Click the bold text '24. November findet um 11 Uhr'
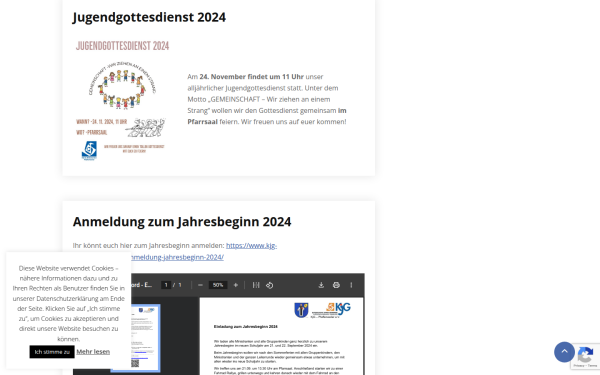This screenshot has width=600, height=375. [x=251, y=77]
